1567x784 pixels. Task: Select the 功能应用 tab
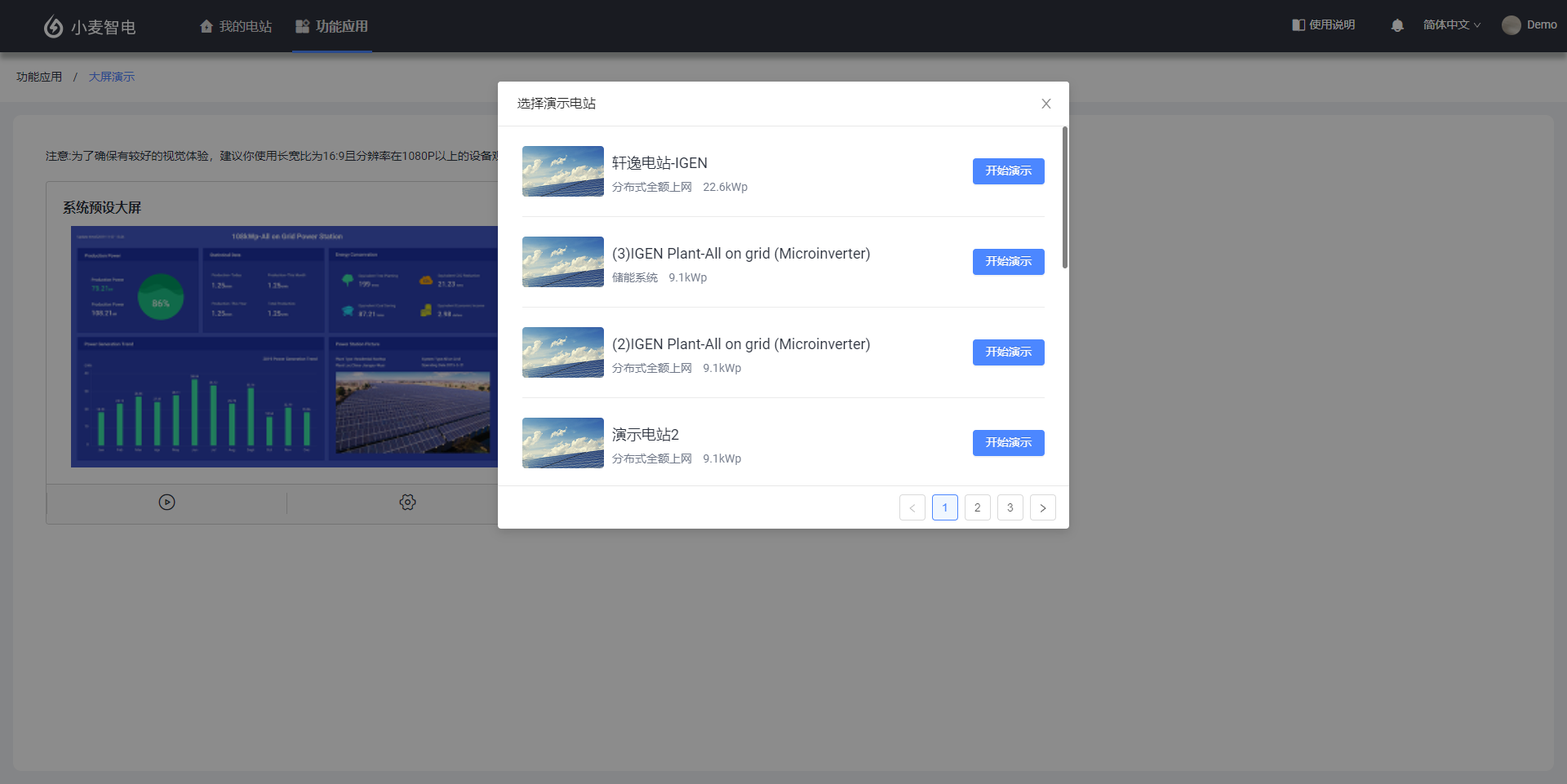click(332, 27)
